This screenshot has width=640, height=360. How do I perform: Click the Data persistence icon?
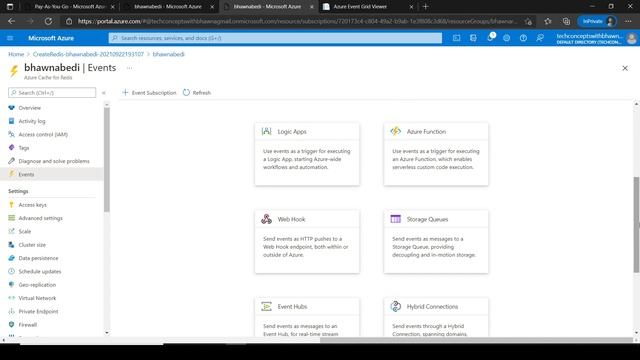click(x=11, y=258)
